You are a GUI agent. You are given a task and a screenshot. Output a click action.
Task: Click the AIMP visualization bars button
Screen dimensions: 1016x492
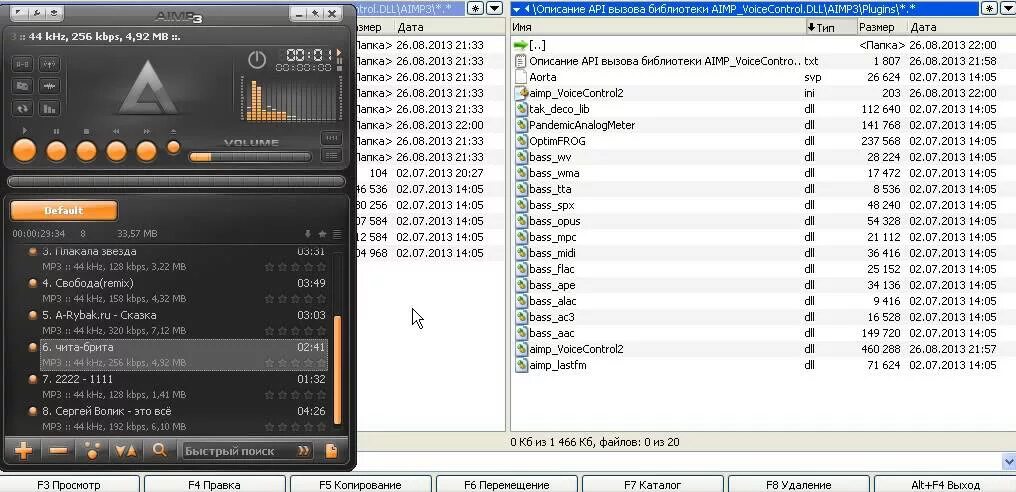49,108
